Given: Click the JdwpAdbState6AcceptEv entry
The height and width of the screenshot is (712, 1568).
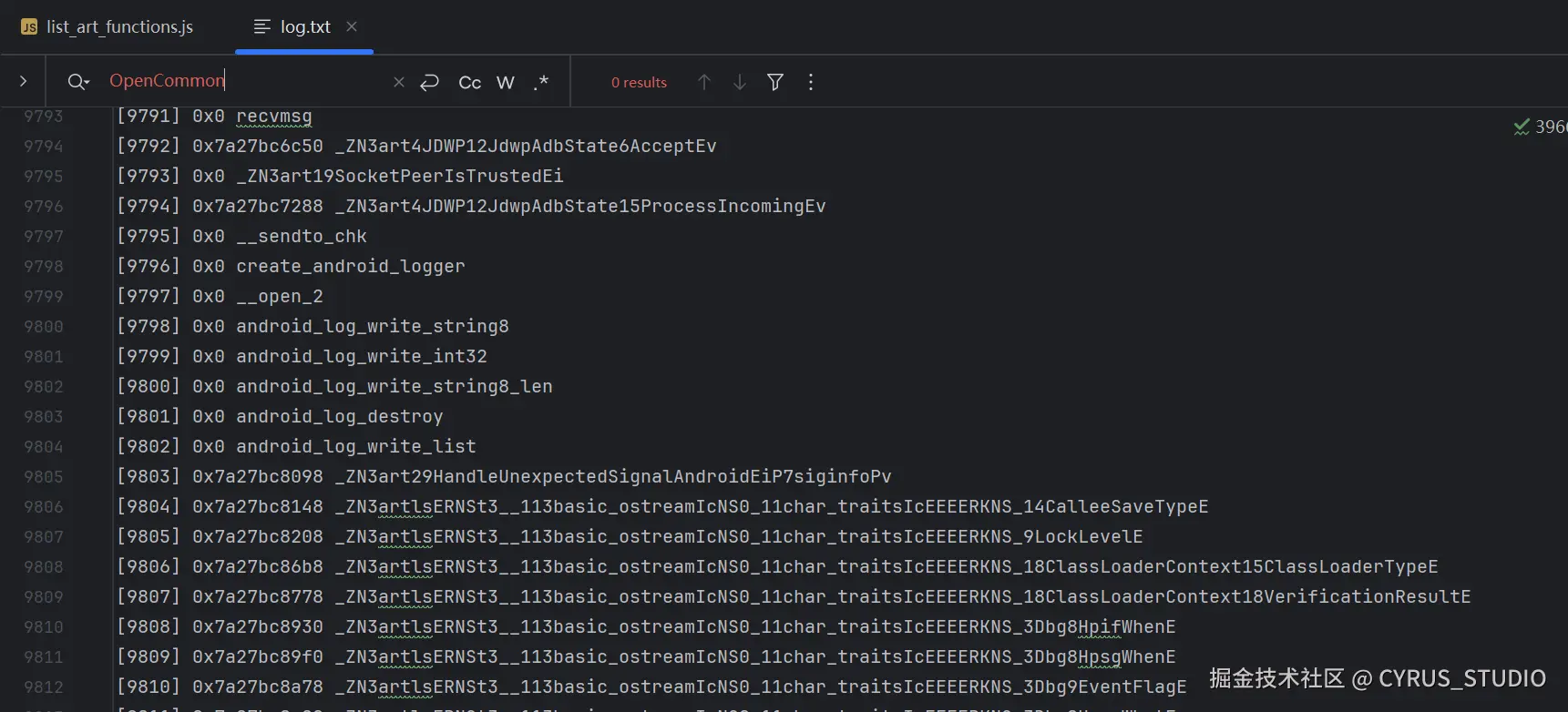Looking at the screenshot, I should tap(416, 146).
